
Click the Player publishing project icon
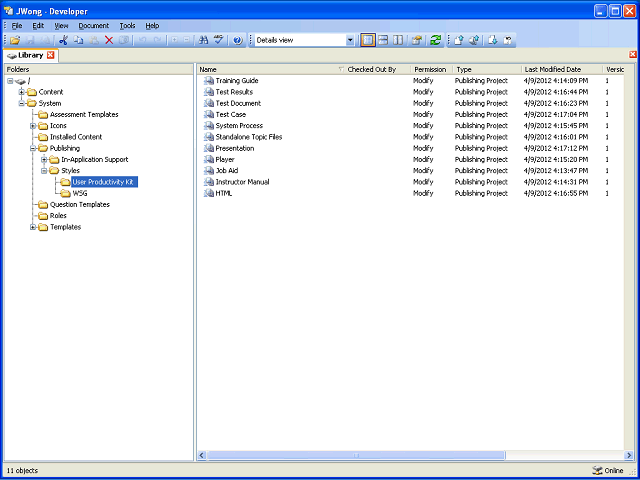pos(209,159)
